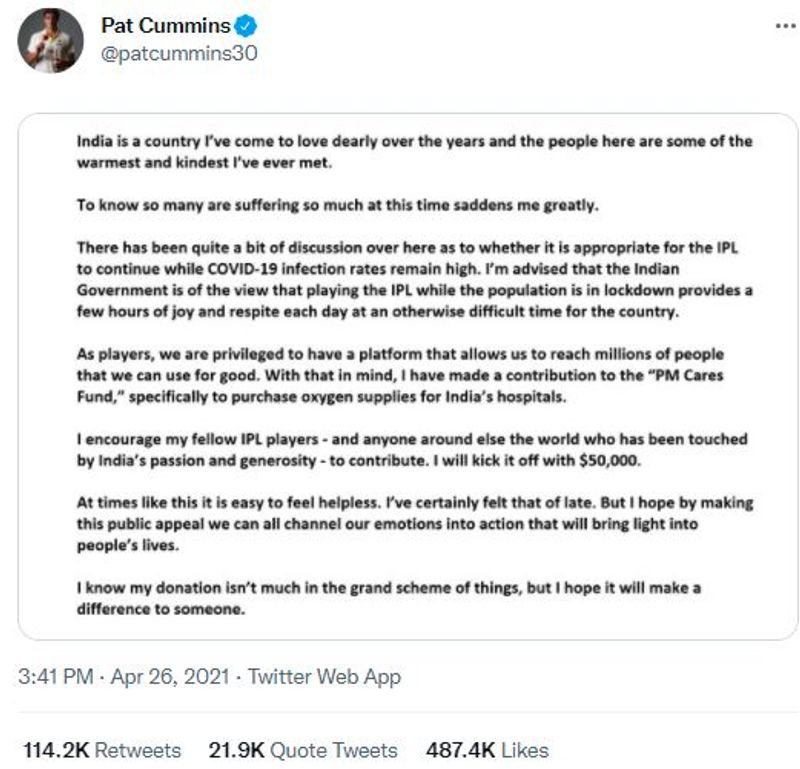The height and width of the screenshot is (769, 800).
Task: View the 21.9K Quote Tweets
Action: click(x=302, y=750)
